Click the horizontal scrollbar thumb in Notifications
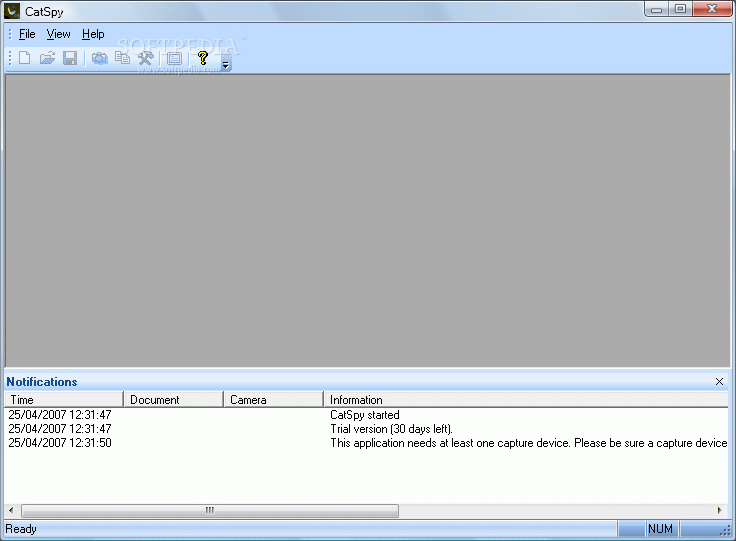 pos(210,510)
